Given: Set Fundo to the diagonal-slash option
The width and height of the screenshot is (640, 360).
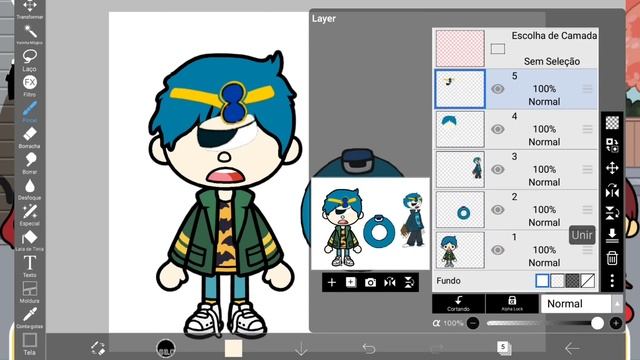Looking at the screenshot, I should coord(587,281).
